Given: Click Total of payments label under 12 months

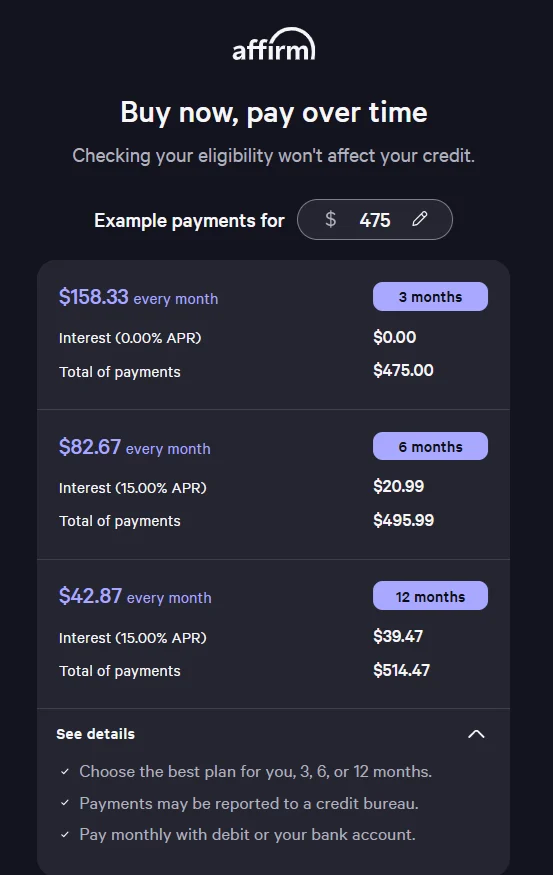Looking at the screenshot, I should (x=120, y=671).
